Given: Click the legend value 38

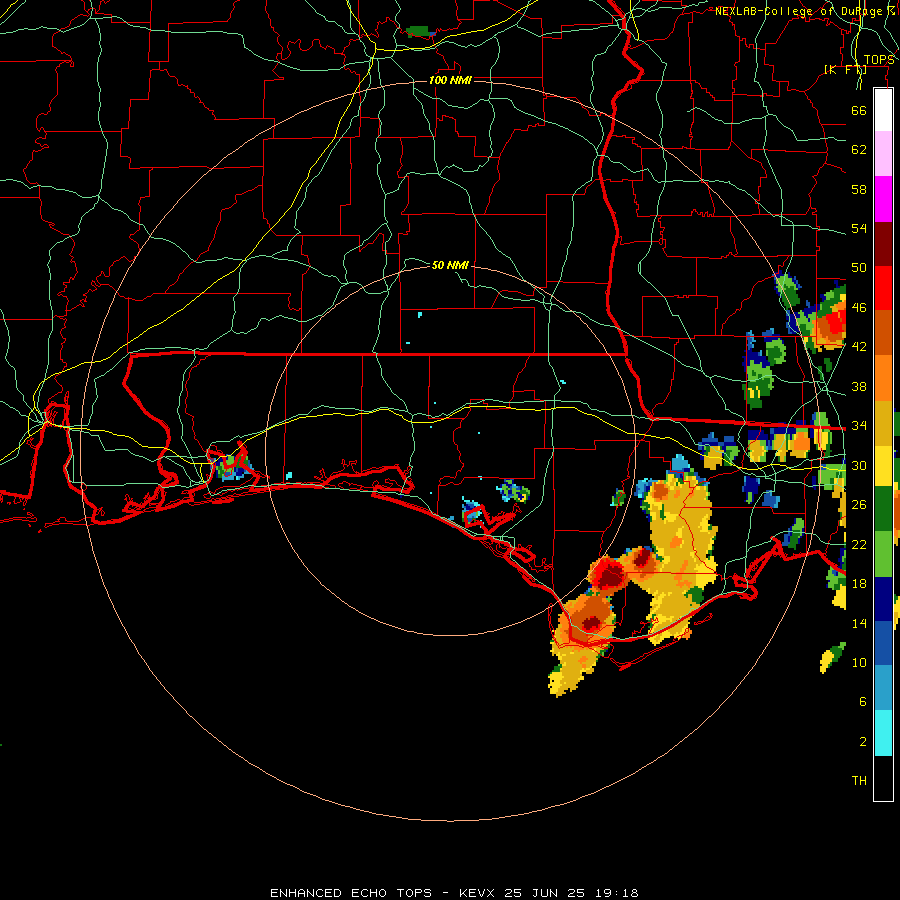Looking at the screenshot, I should click(859, 386).
